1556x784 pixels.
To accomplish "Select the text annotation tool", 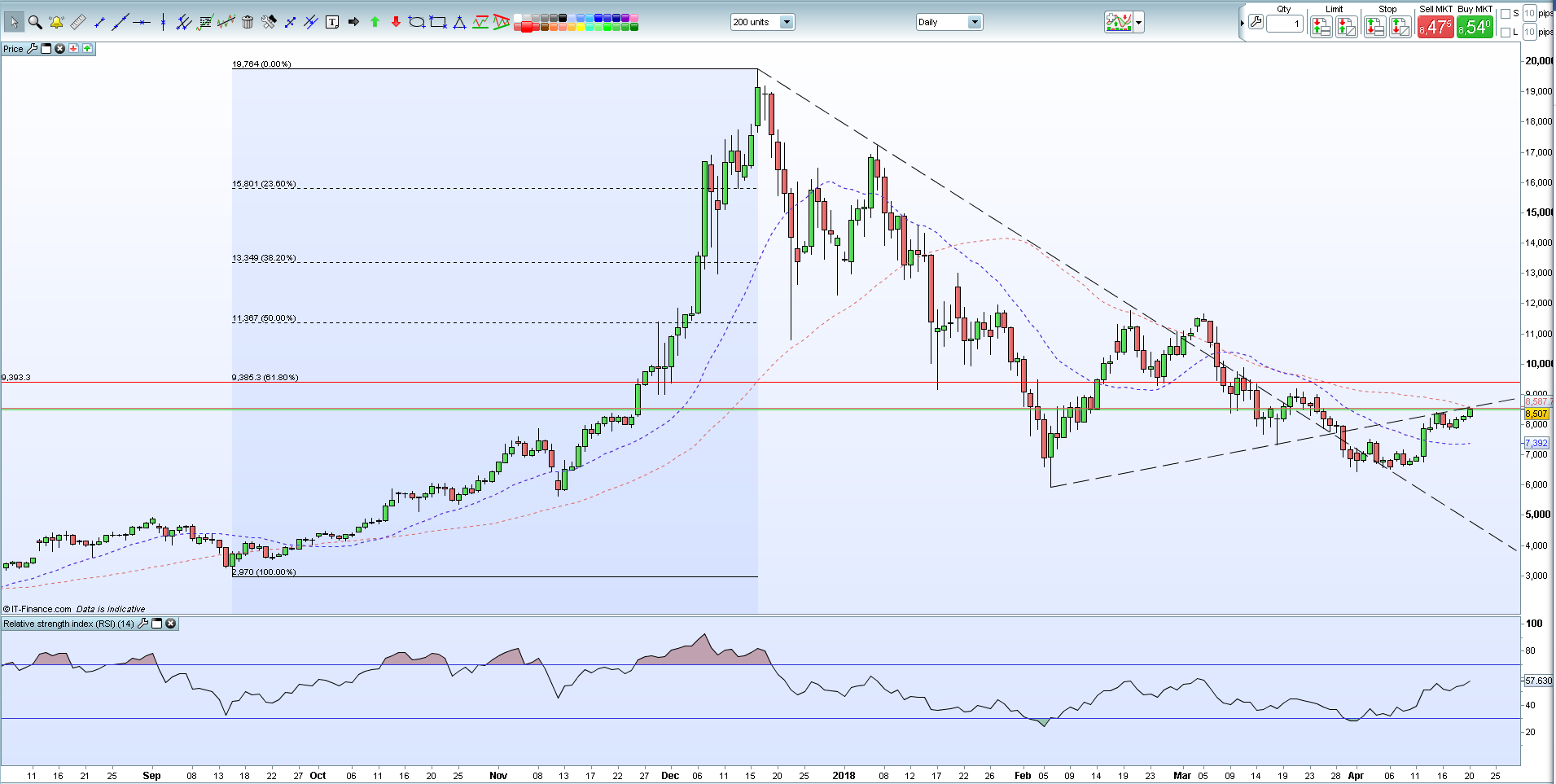I will 332,23.
